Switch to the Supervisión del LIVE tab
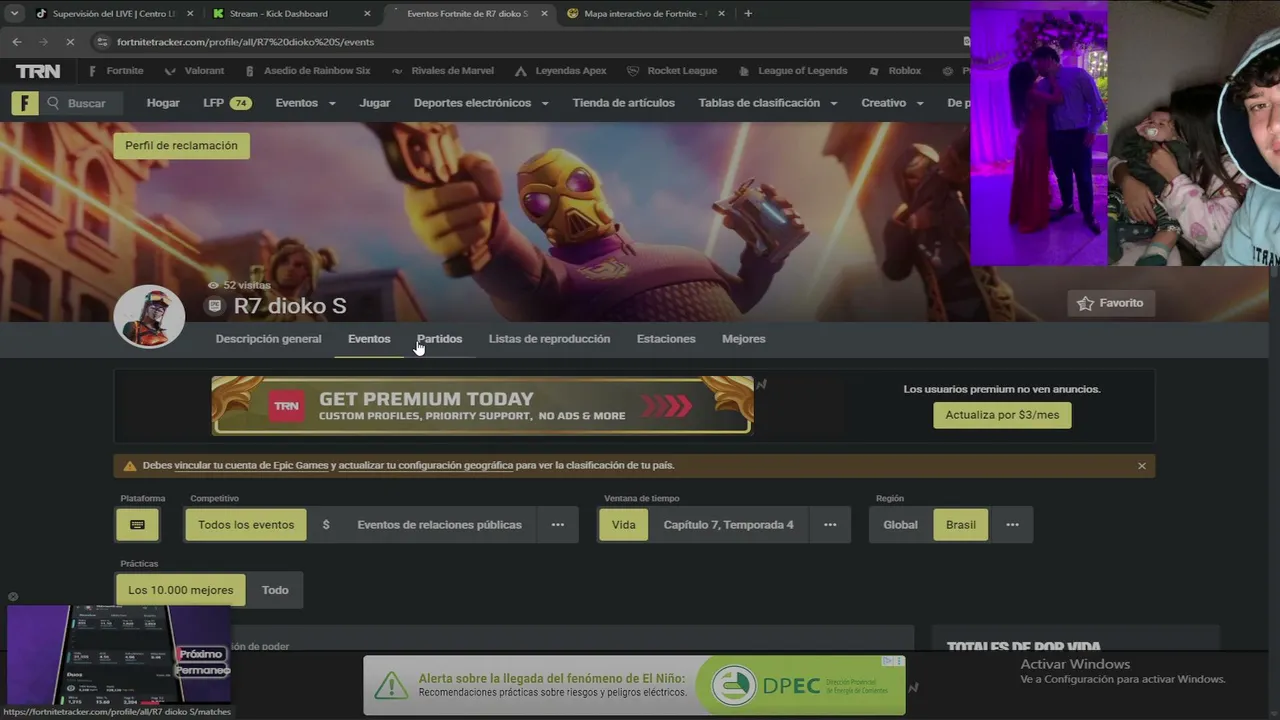The width and height of the screenshot is (1280, 720). (113, 13)
